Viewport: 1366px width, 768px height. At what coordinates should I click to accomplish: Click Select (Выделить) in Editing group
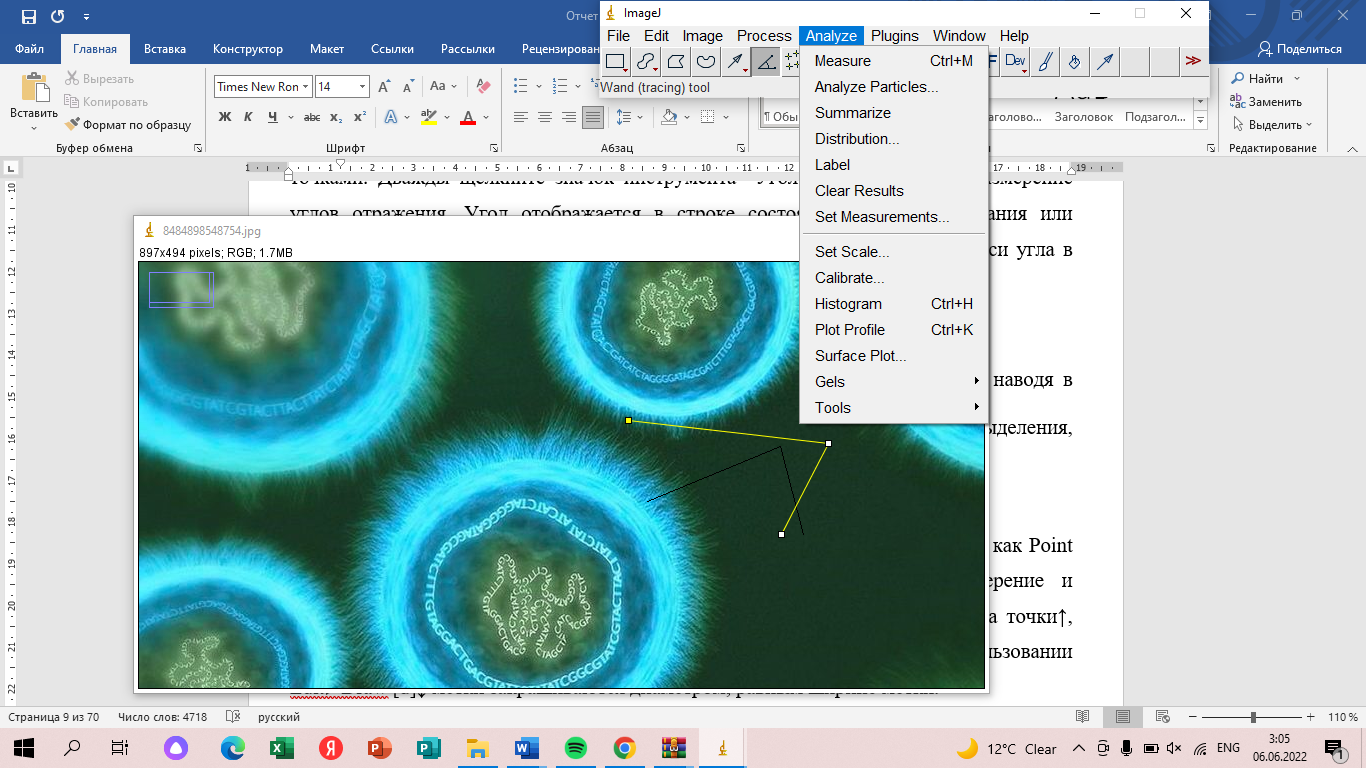[x=1271, y=125]
